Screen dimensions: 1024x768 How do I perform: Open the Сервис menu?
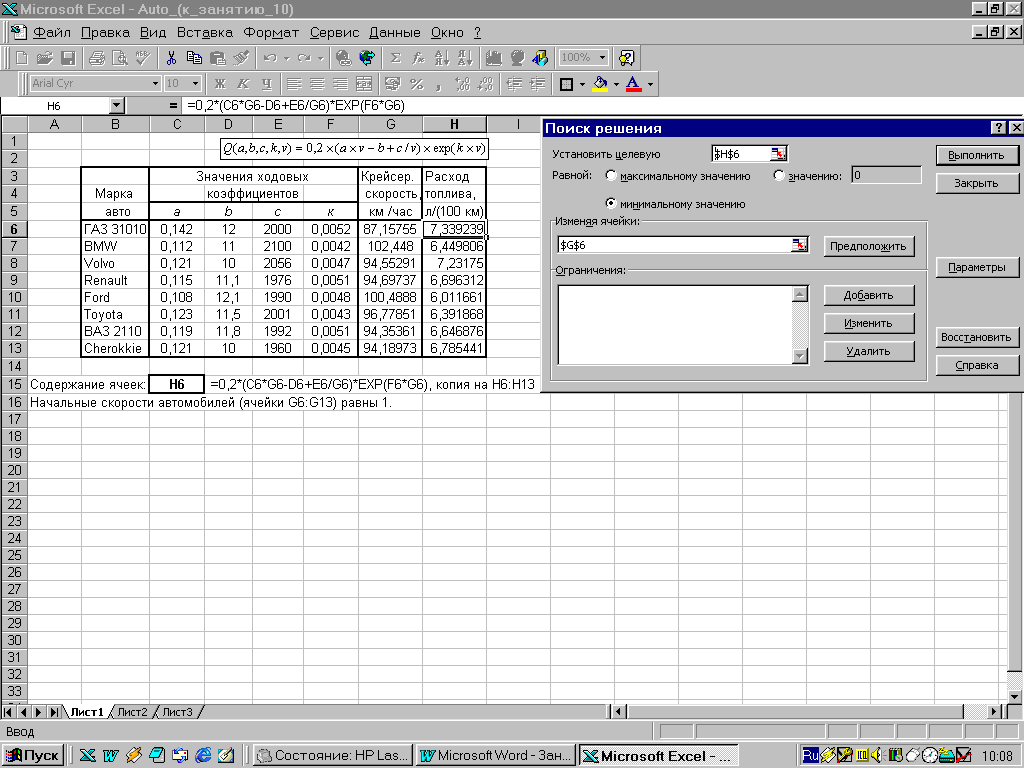[334, 33]
